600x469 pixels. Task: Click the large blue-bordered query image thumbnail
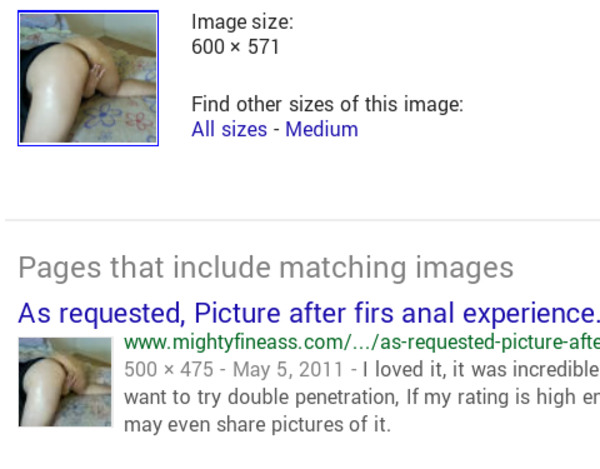88,78
